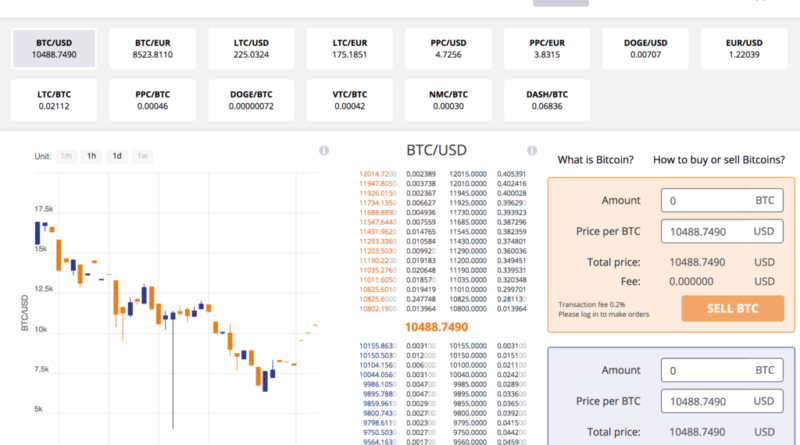This screenshot has height=445, width=800.
Task: Select the DOGE/USD market tile
Action: click(645, 48)
